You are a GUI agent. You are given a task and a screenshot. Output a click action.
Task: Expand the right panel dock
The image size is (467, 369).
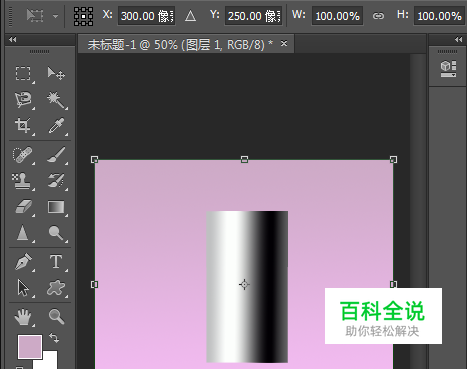click(x=458, y=39)
